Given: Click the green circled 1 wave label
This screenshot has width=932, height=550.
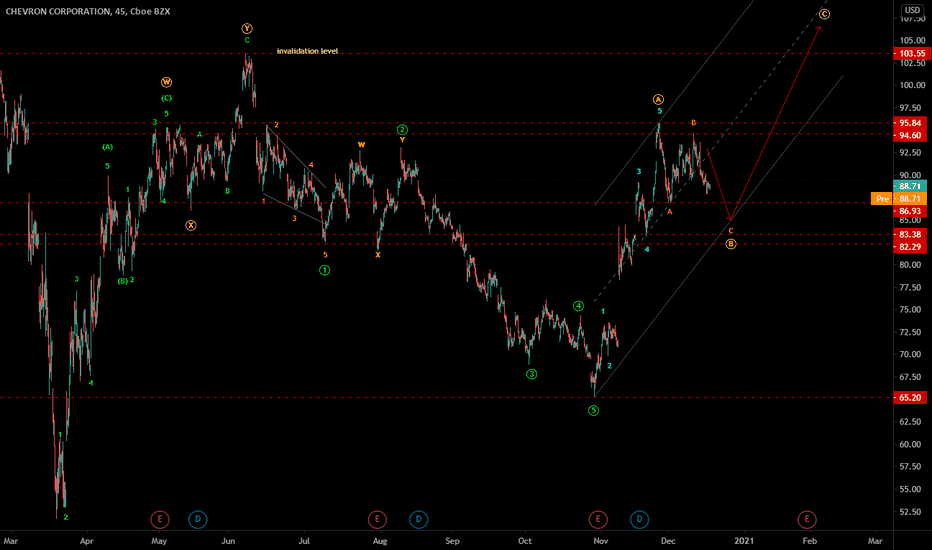Looking at the screenshot, I should tap(325, 270).
